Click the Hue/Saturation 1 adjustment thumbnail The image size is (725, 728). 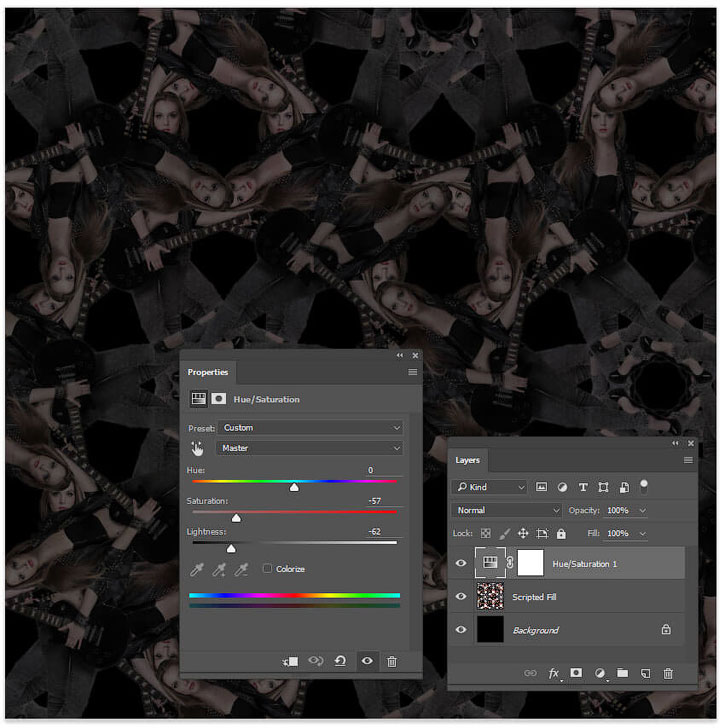[492, 565]
